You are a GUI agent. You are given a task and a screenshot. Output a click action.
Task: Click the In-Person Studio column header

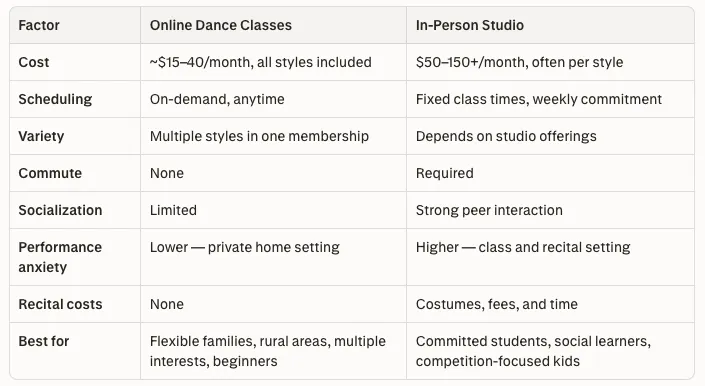pyautogui.click(x=470, y=25)
